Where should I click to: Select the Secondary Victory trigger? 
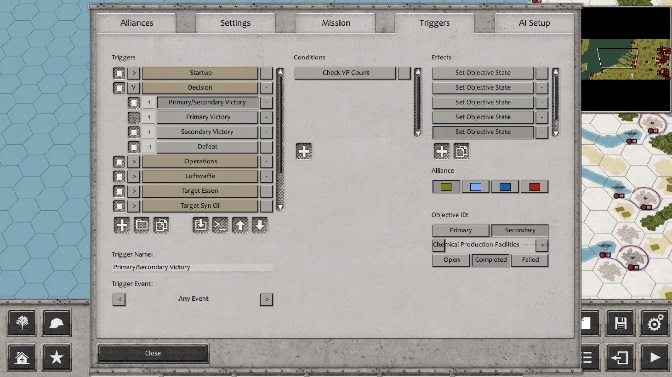(207, 132)
